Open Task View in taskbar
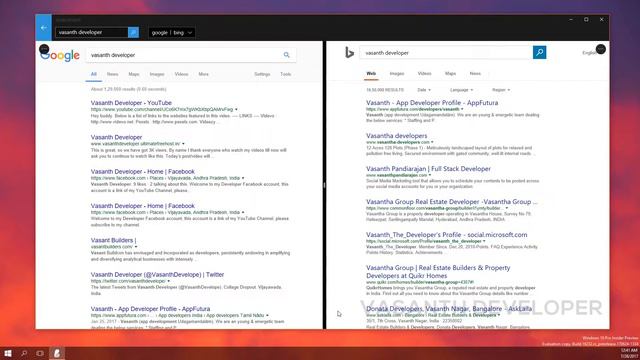This screenshot has height=360, width=640. [x=40, y=353]
